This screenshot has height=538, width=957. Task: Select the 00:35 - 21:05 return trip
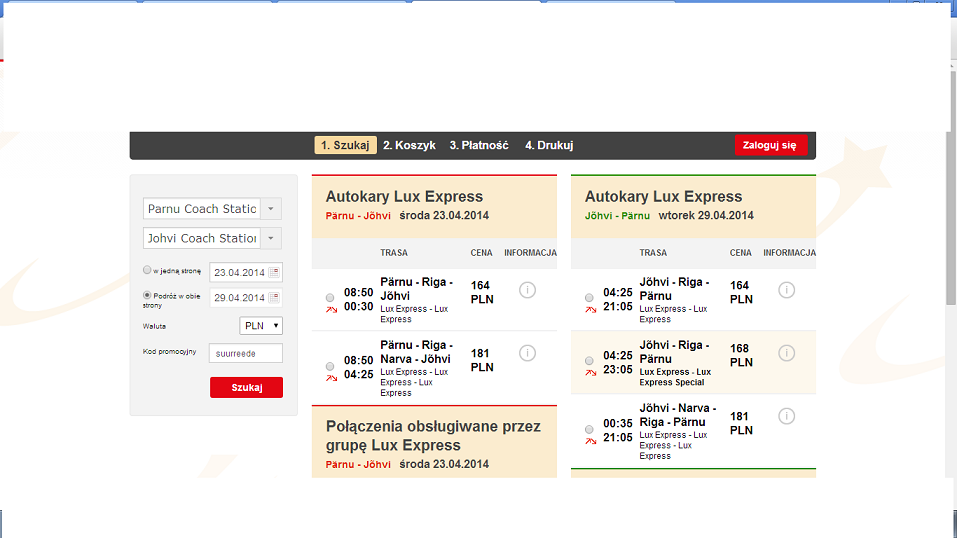[589, 429]
